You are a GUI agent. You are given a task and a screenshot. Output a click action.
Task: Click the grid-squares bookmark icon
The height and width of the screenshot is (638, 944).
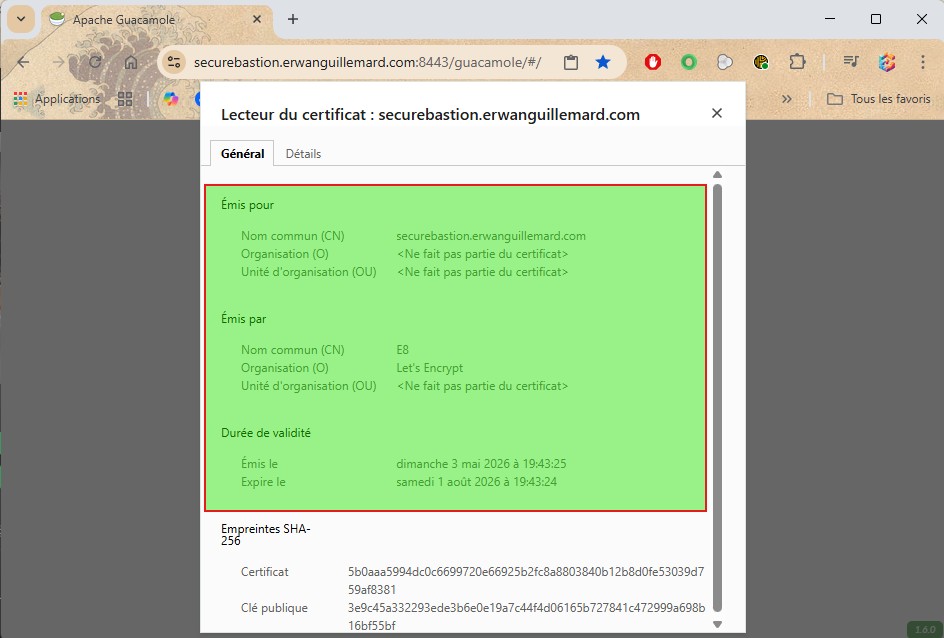[125, 99]
